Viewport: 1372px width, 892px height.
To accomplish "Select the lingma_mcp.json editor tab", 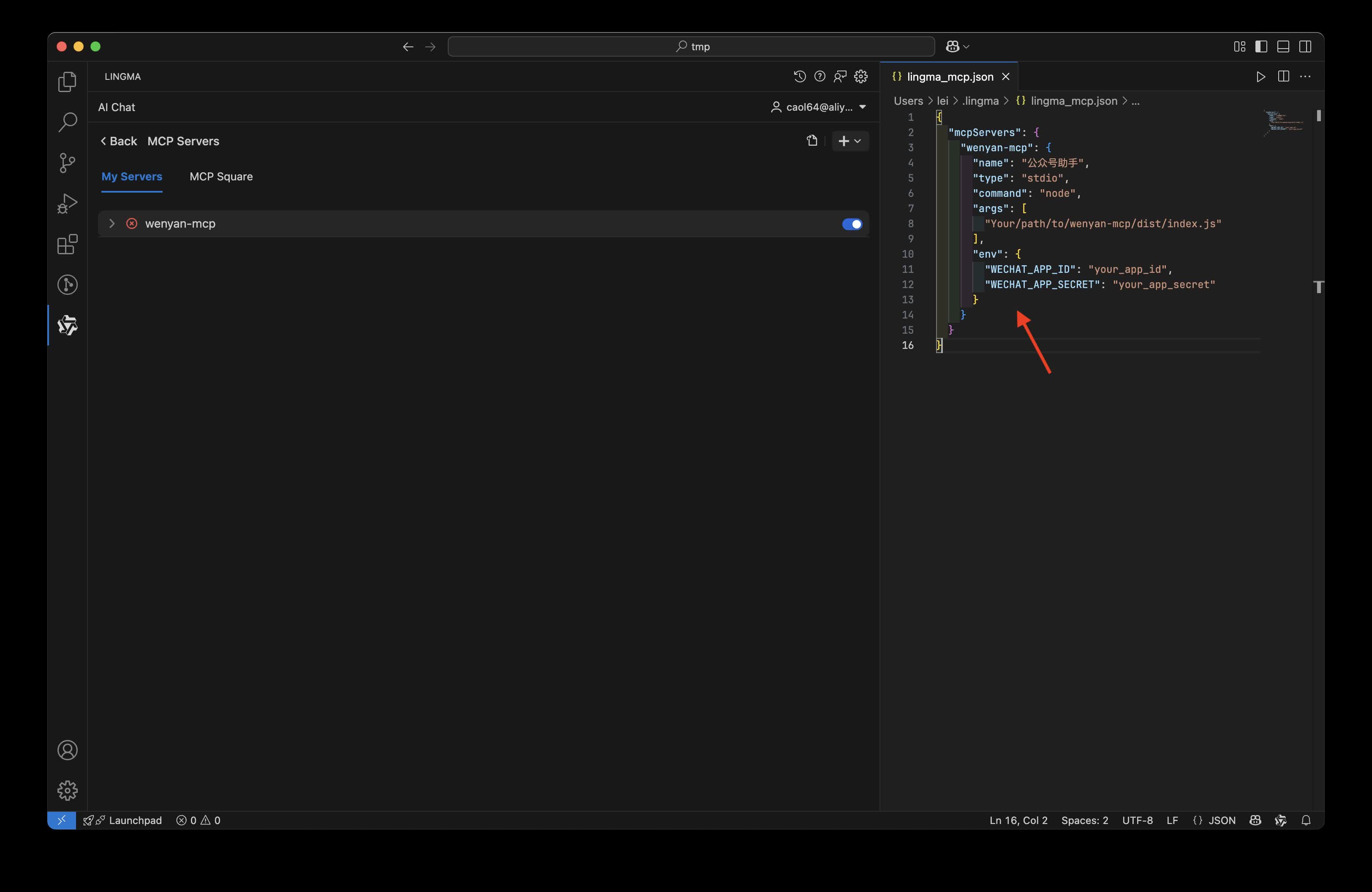I will pos(949,76).
